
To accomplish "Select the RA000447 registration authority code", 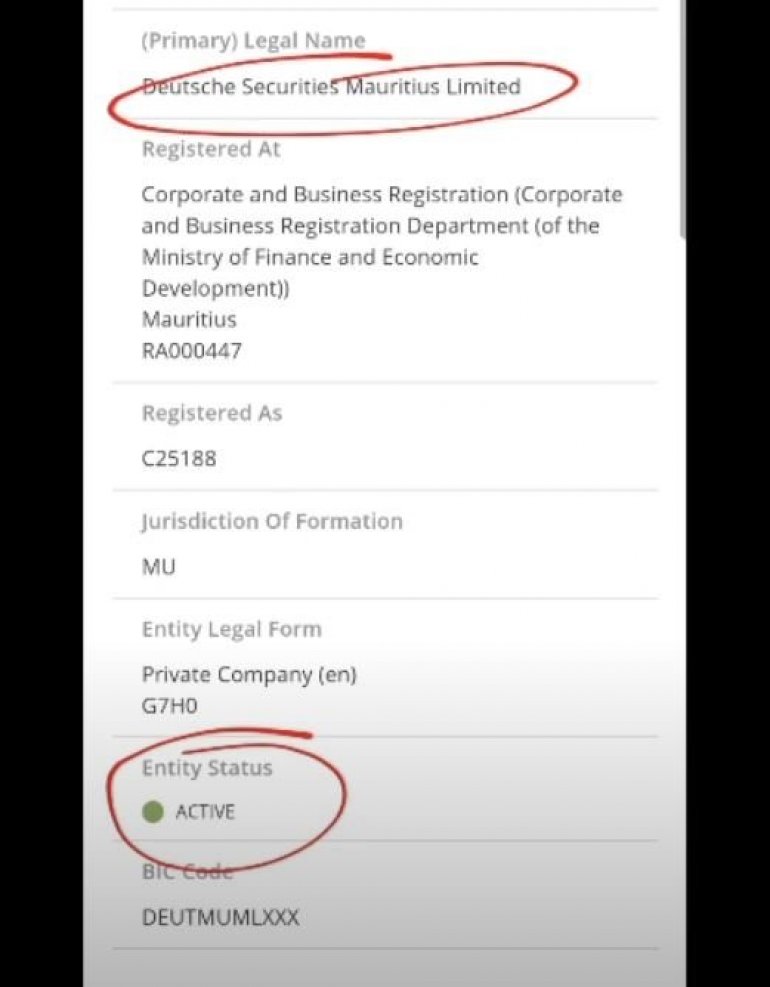I will [x=191, y=351].
